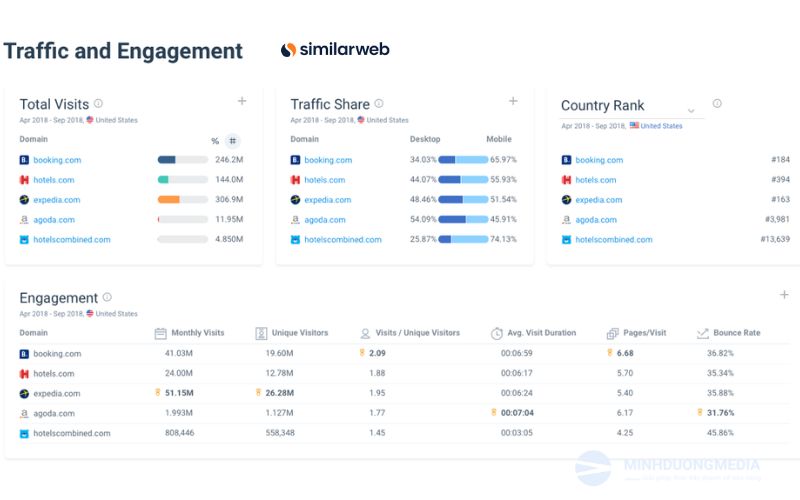Click the Visits / Unique Visitors person icon
Viewport: 800px width, 500px height.
coord(365,333)
